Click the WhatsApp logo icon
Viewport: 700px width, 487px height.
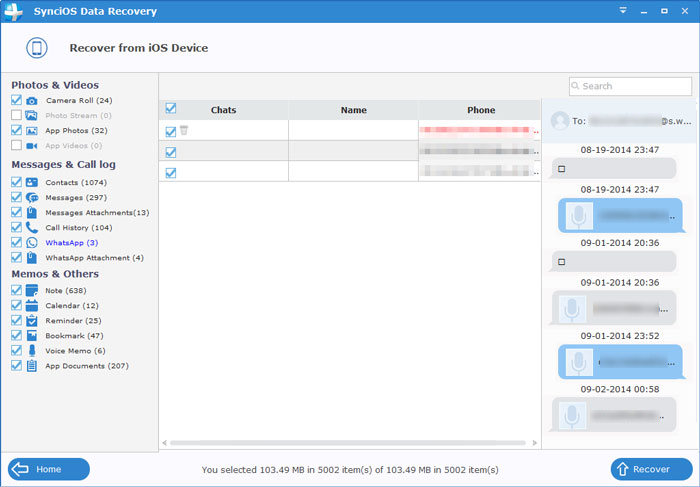click(32, 243)
